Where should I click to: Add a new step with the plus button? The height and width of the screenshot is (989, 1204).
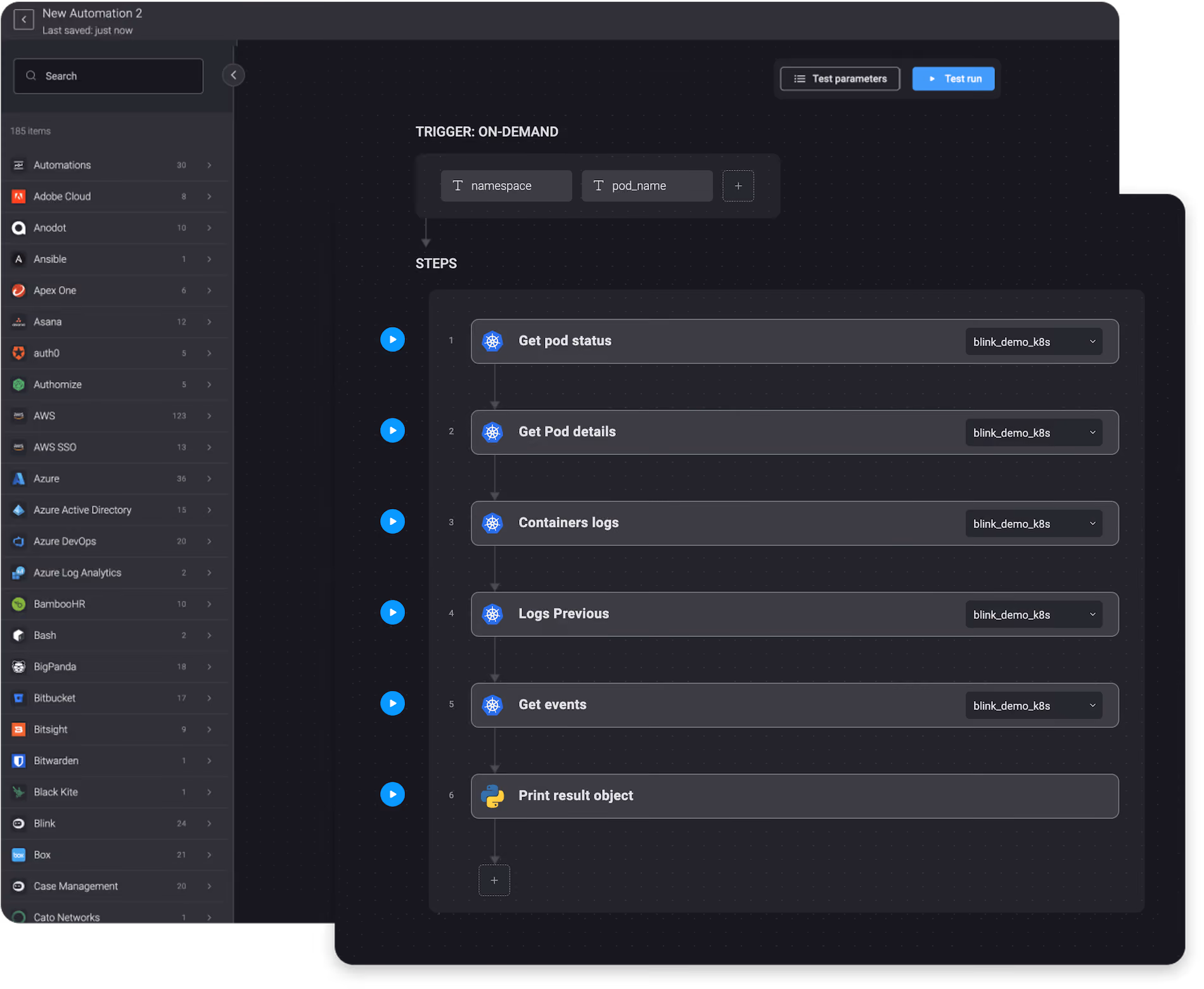[x=494, y=881]
